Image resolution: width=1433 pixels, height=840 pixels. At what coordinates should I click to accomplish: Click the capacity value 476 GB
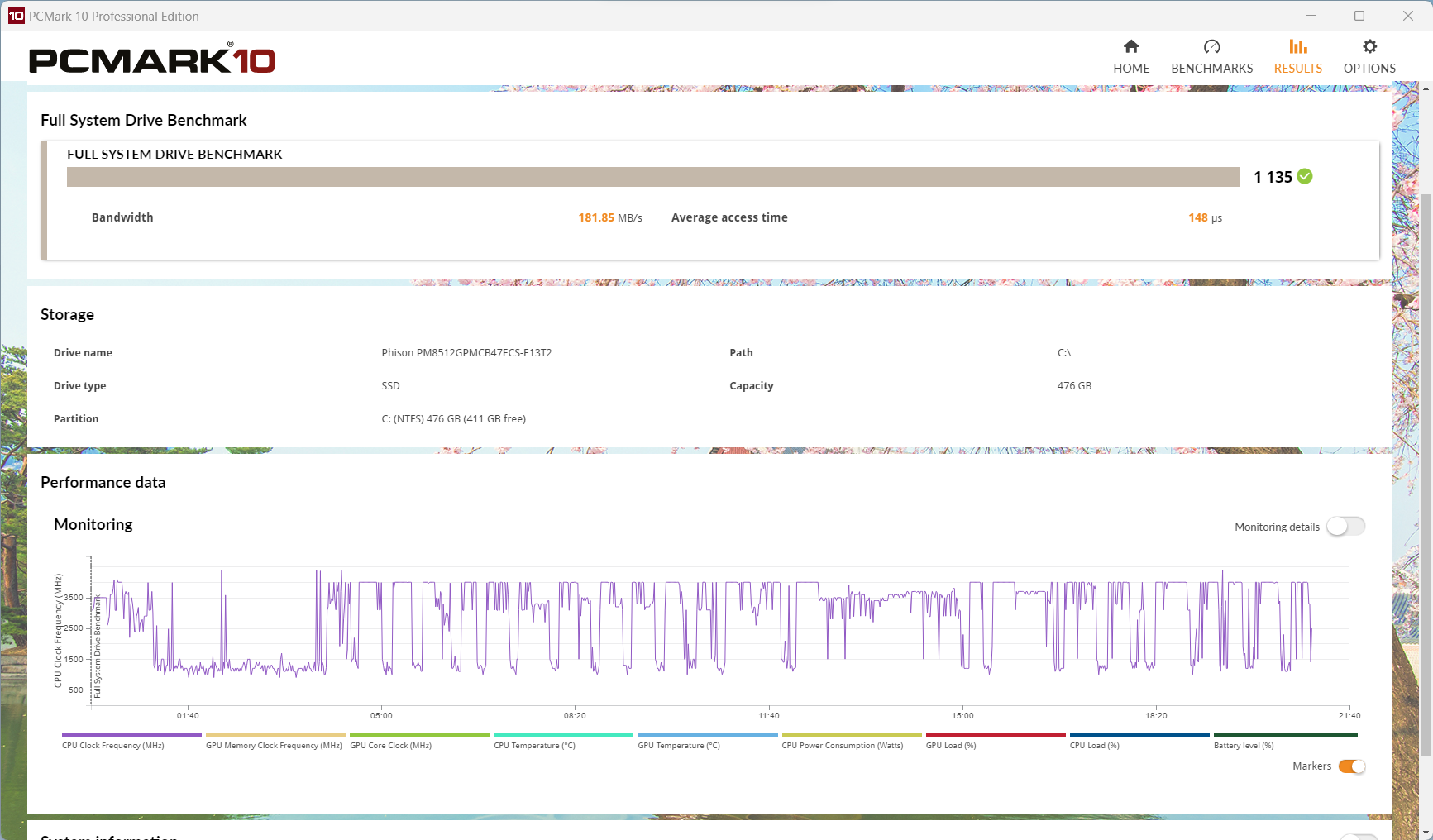(1074, 386)
